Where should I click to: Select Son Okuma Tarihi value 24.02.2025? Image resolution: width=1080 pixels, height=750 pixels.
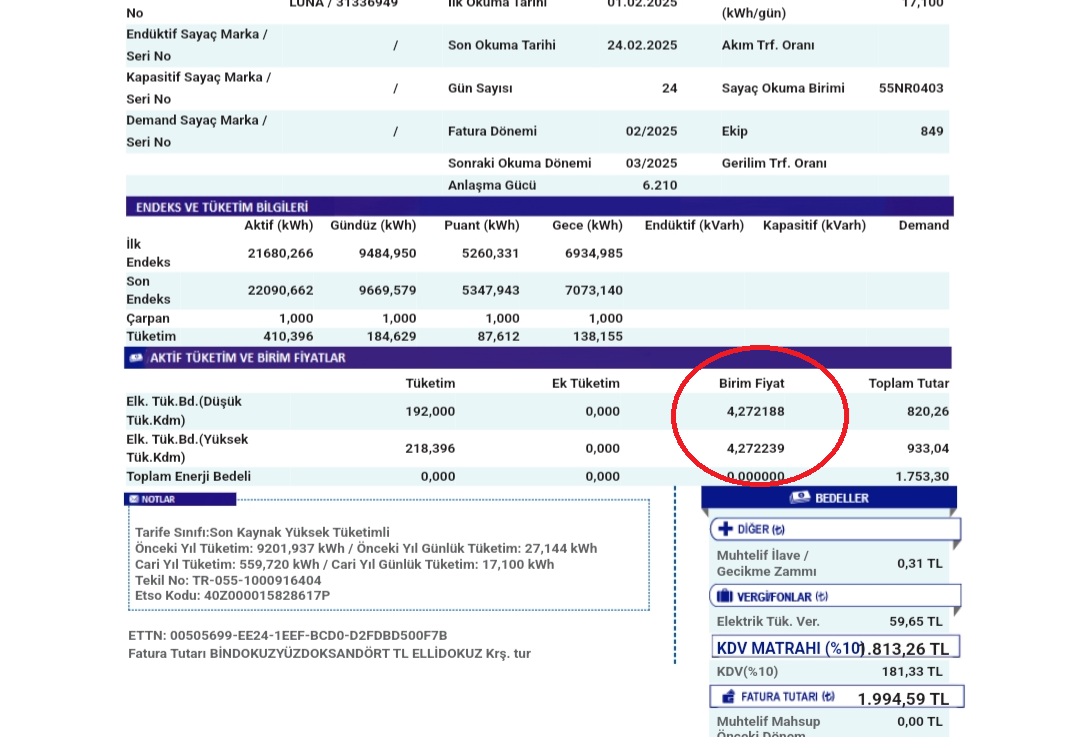pos(642,45)
